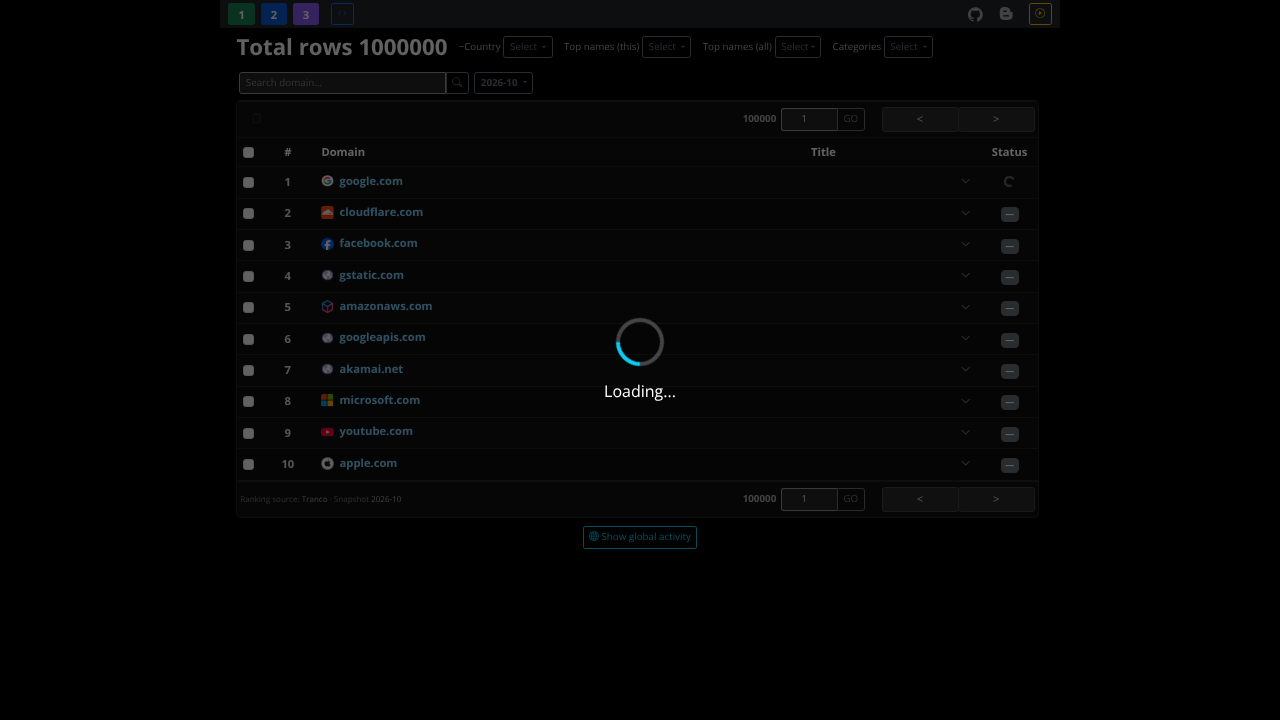
Task: Click the status dash icon for amazonaws.com
Action: click(1010, 308)
